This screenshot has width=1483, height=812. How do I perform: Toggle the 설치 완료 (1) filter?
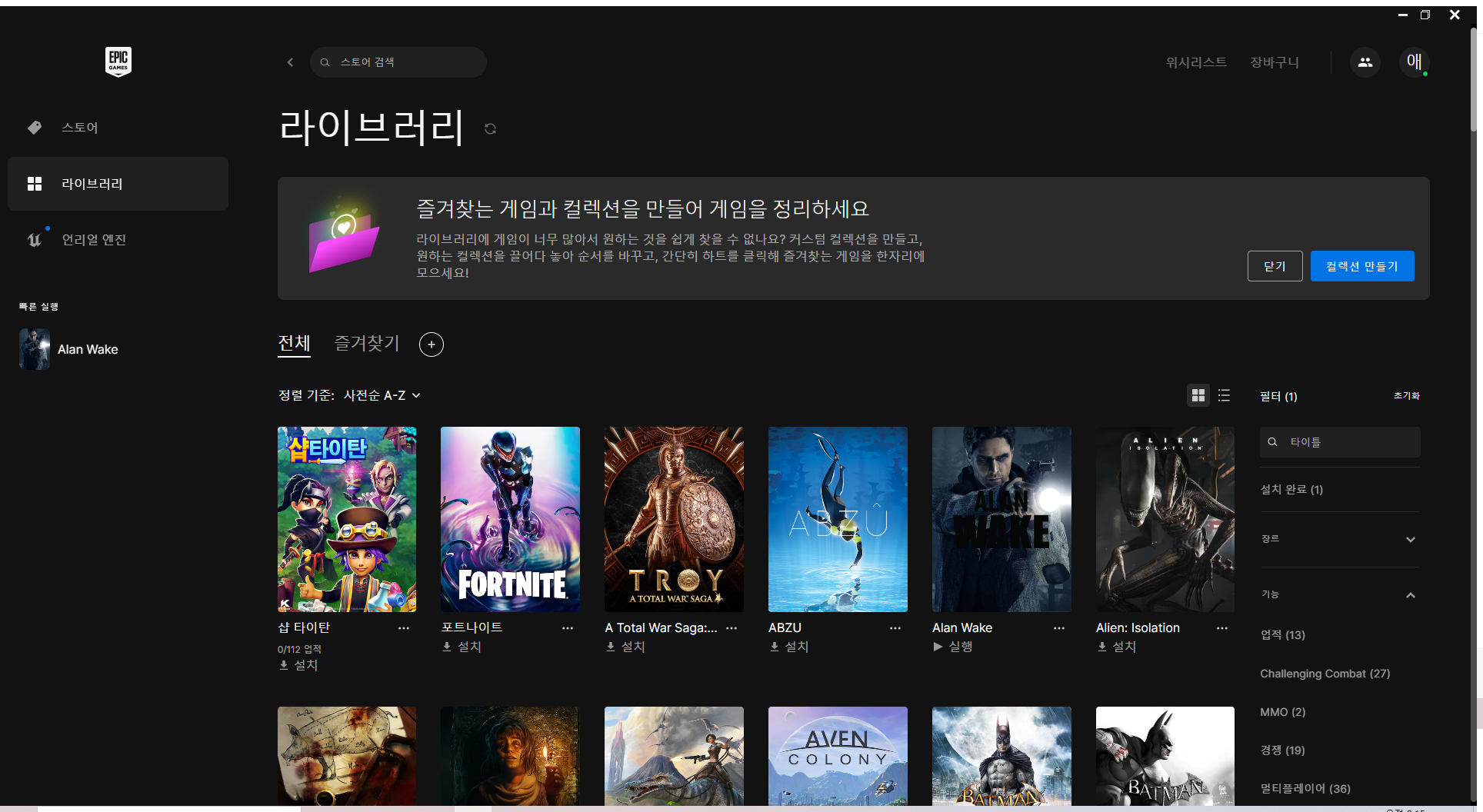(1291, 490)
